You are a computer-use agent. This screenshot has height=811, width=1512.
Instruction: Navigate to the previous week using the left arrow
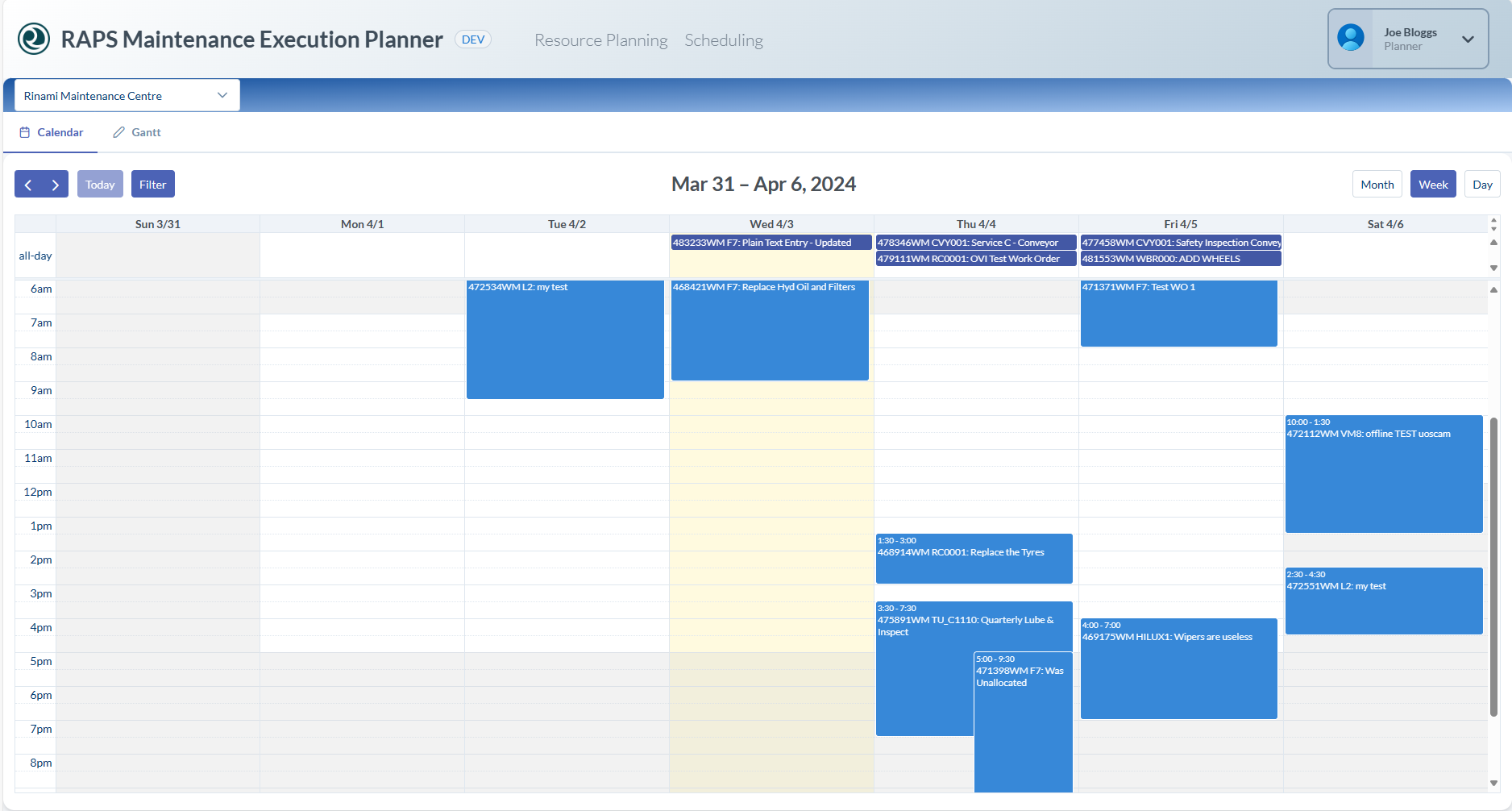click(x=27, y=184)
